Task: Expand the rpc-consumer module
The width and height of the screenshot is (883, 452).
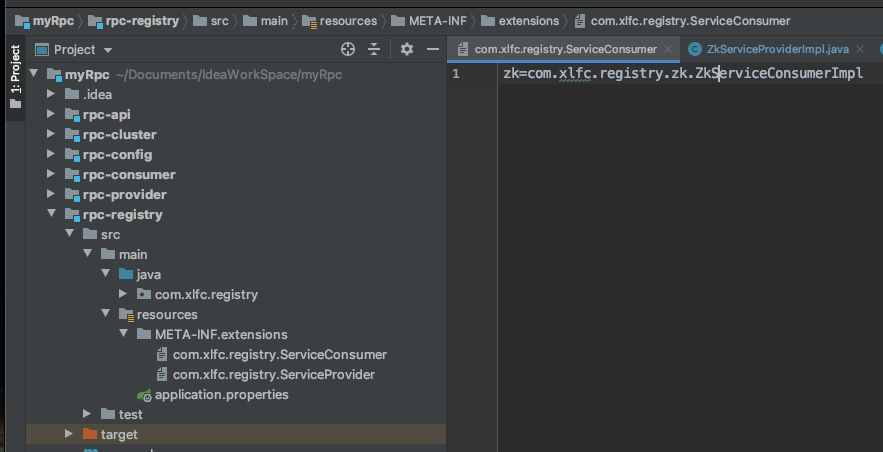Action: [x=51, y=174]
